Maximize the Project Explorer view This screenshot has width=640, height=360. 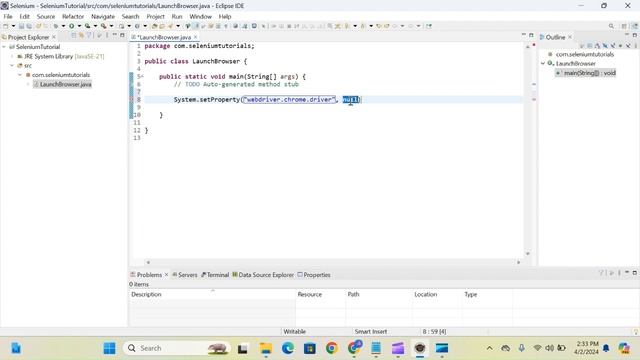(x=122, y=36)
